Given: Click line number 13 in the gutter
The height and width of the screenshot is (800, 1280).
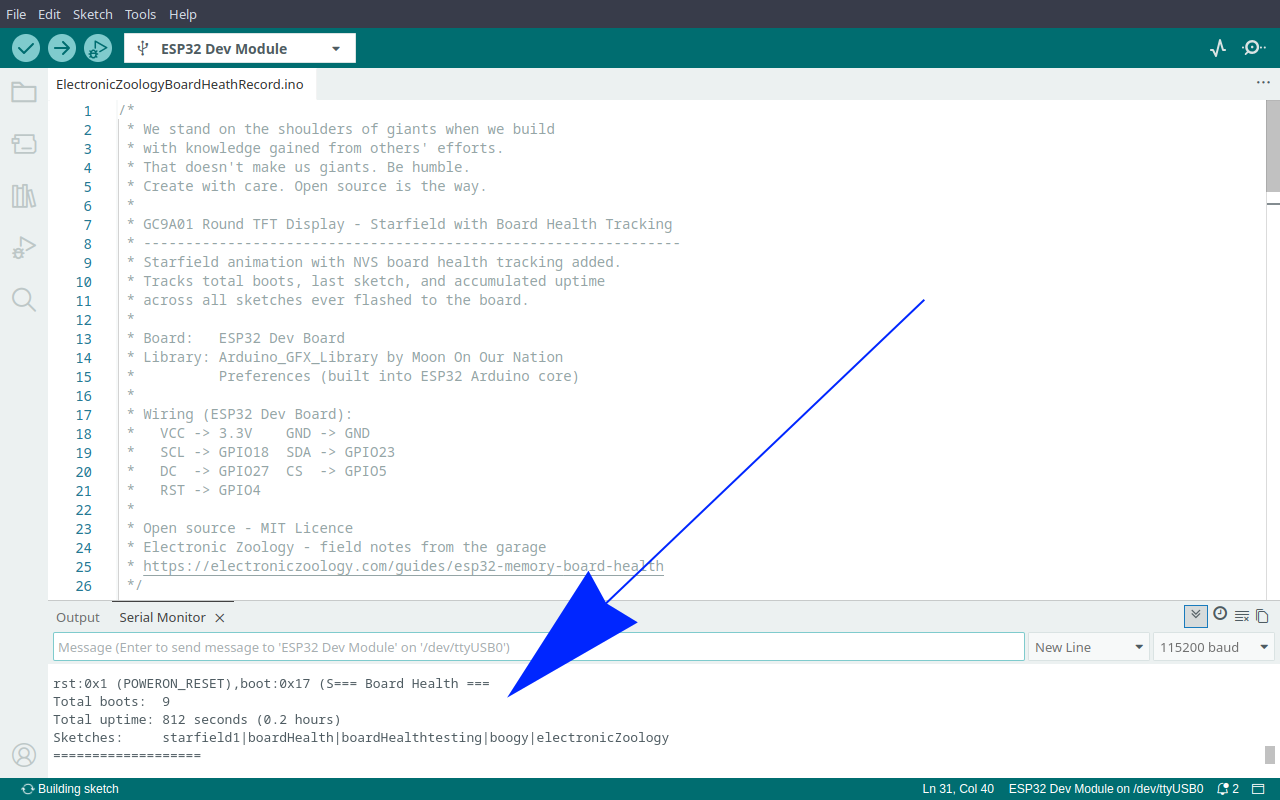Looking at the screenshot, I should [x=84, y=338].
